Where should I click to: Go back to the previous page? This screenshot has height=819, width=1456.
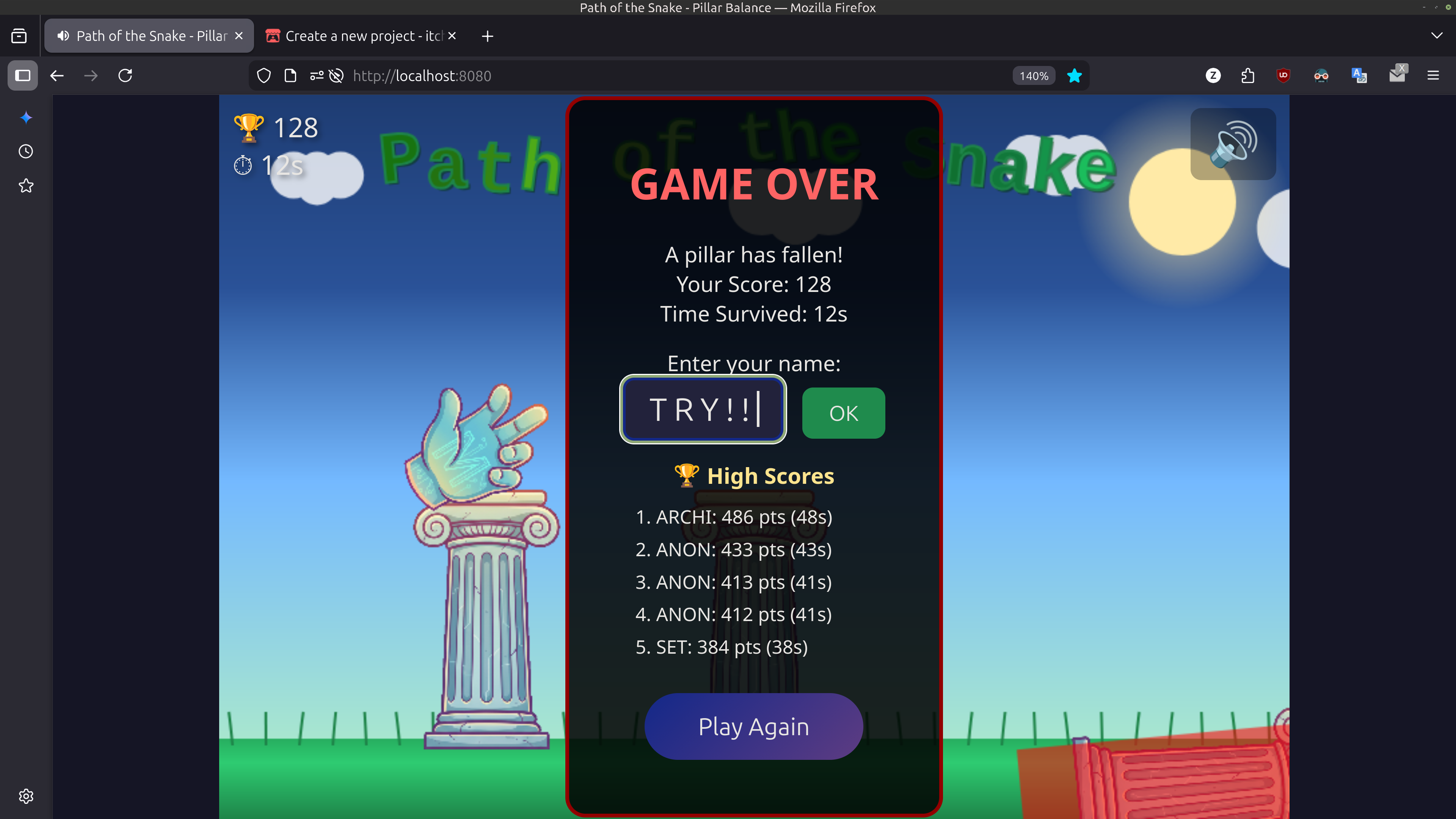tap(56, 76)
